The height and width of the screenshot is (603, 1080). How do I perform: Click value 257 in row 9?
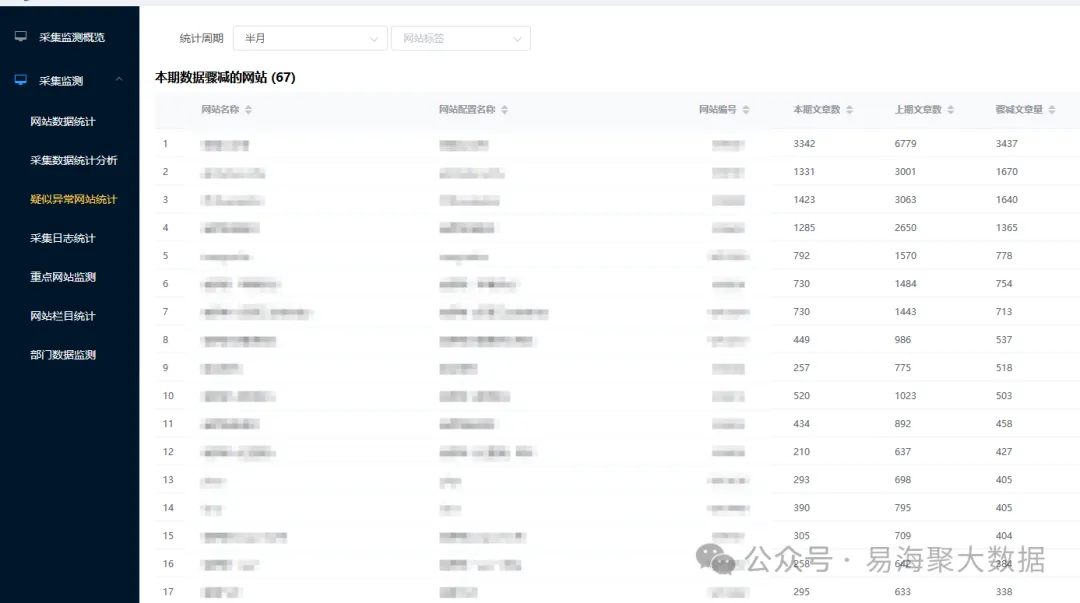pos(801,367)
